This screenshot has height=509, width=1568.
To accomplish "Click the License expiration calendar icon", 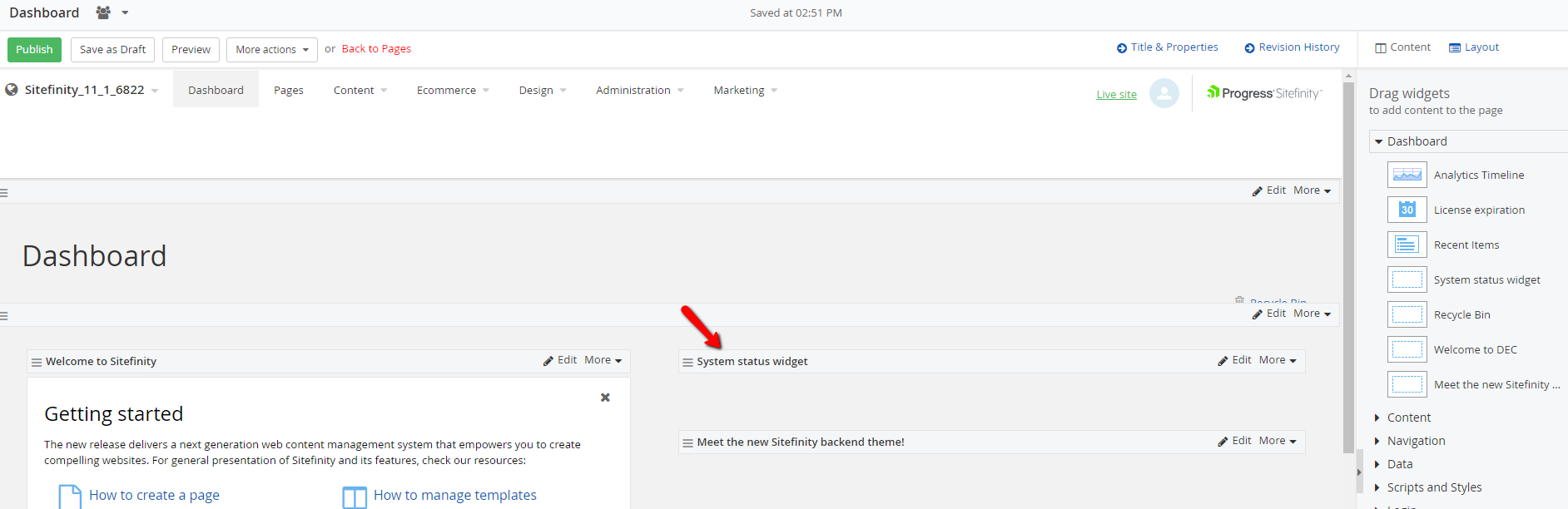I will point(1407,210).
